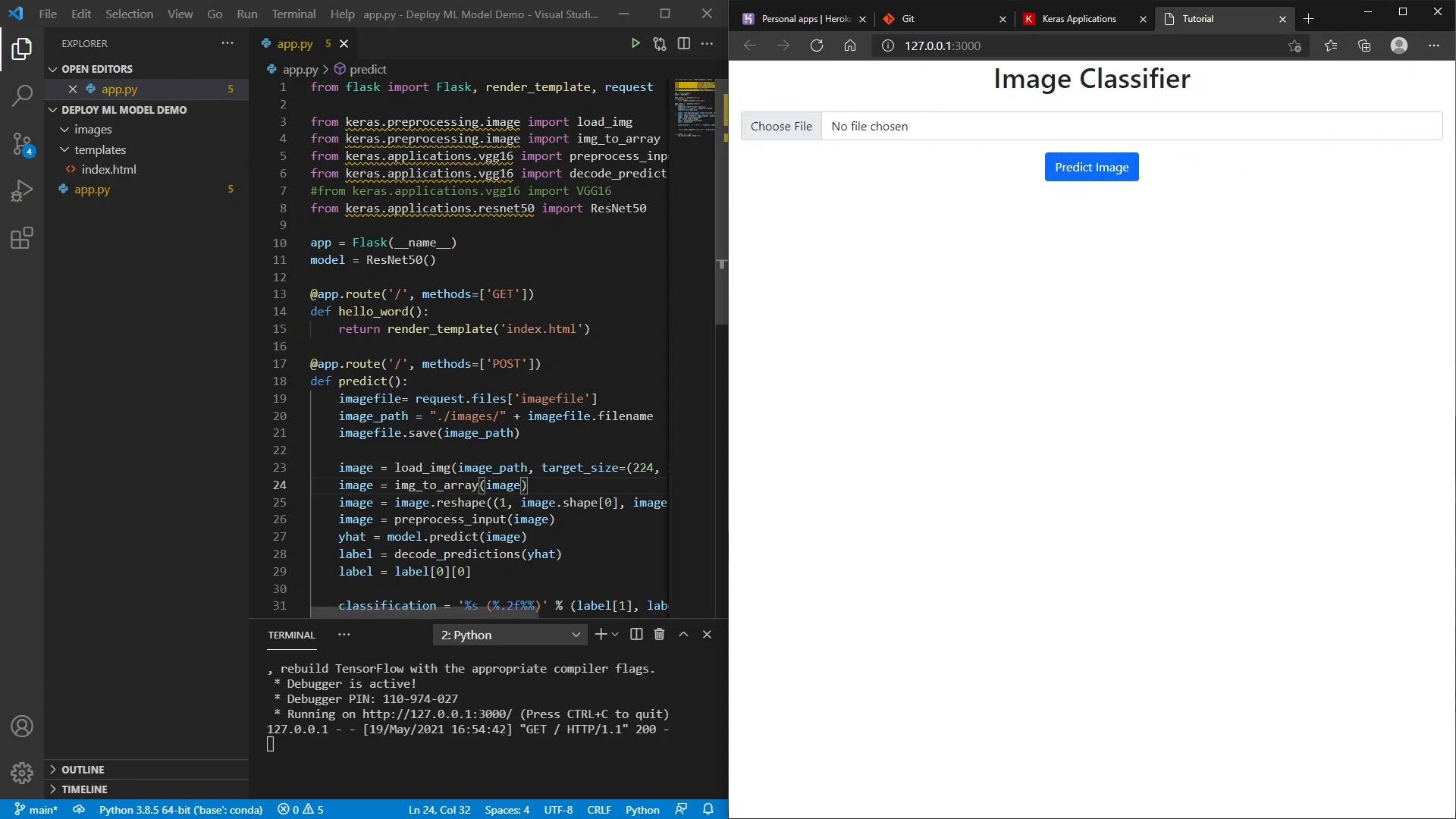Refresh the browser page
The image size is (1456, 819).
(817, 46)
